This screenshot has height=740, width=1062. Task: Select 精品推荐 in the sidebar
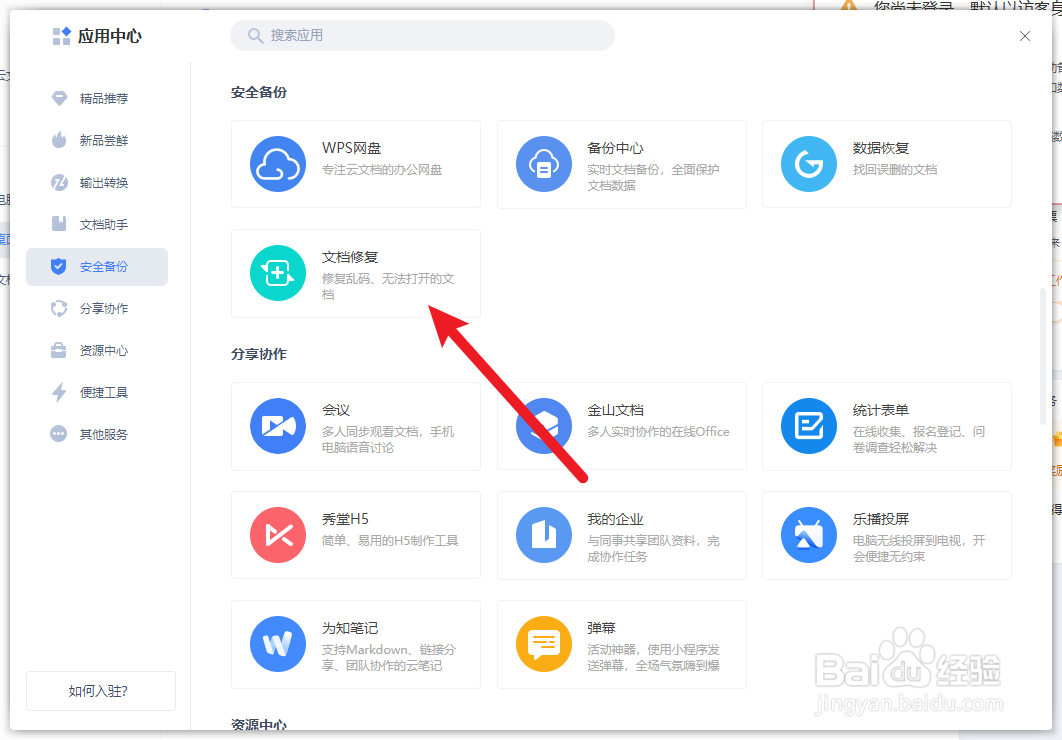[97, 98]
